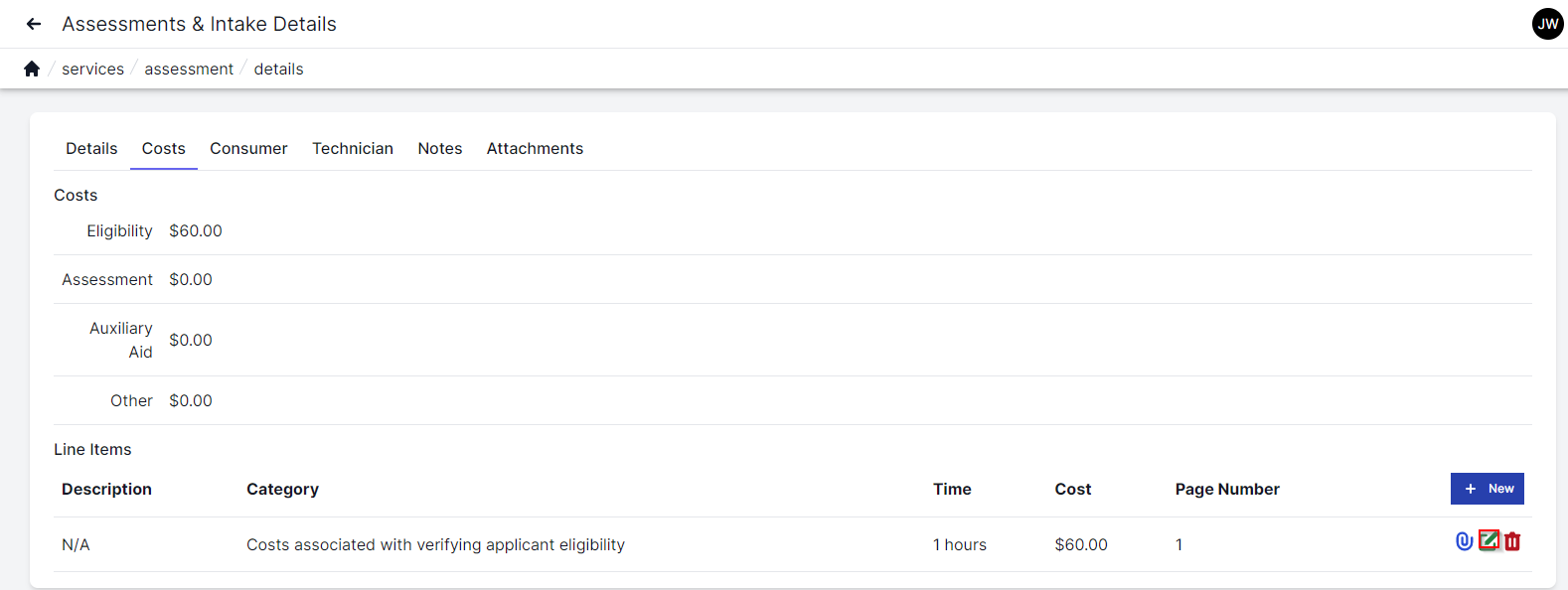
Task: Click the back arrow beside the page title
Action: (x=33, y=23)
